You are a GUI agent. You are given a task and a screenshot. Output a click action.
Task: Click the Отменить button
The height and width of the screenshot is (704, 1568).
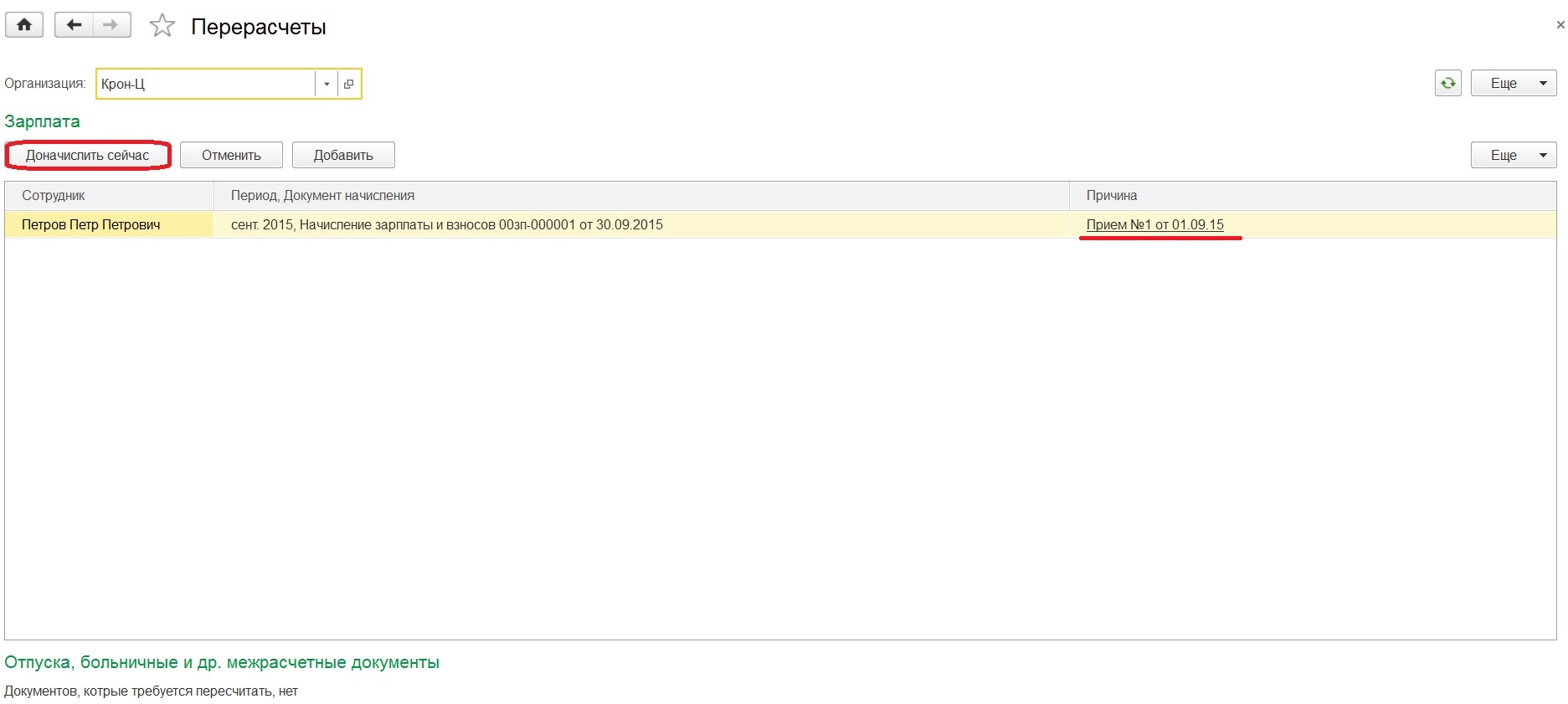coord(231,155)
